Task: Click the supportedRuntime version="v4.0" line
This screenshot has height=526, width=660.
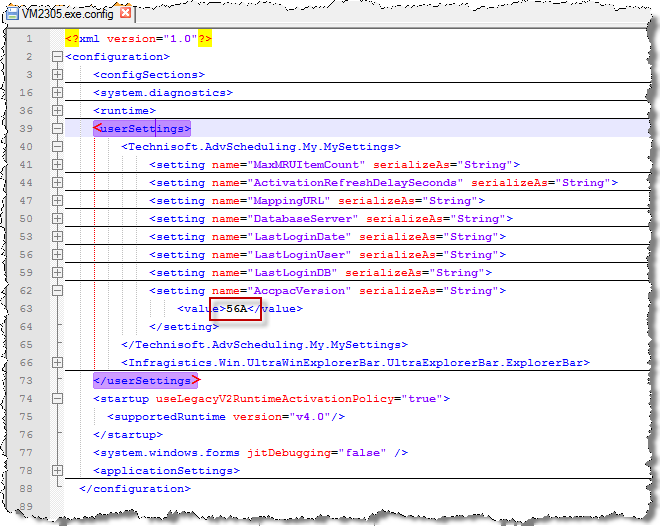Action: (226, 417)
